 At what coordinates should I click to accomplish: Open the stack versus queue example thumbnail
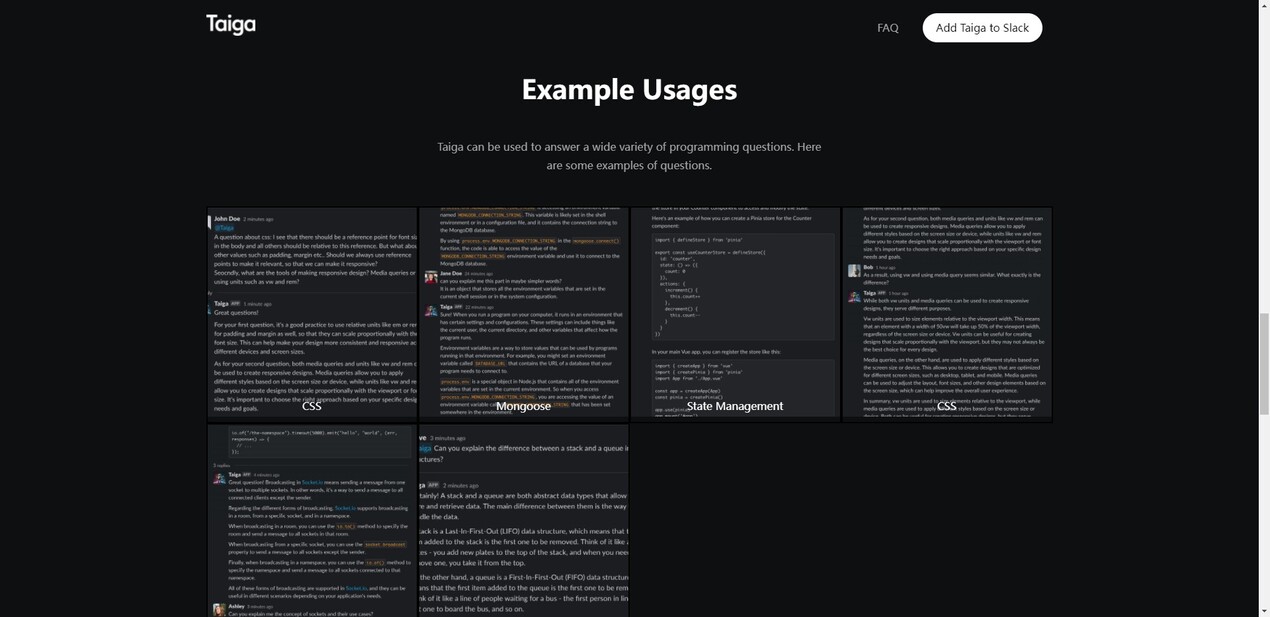524,520
